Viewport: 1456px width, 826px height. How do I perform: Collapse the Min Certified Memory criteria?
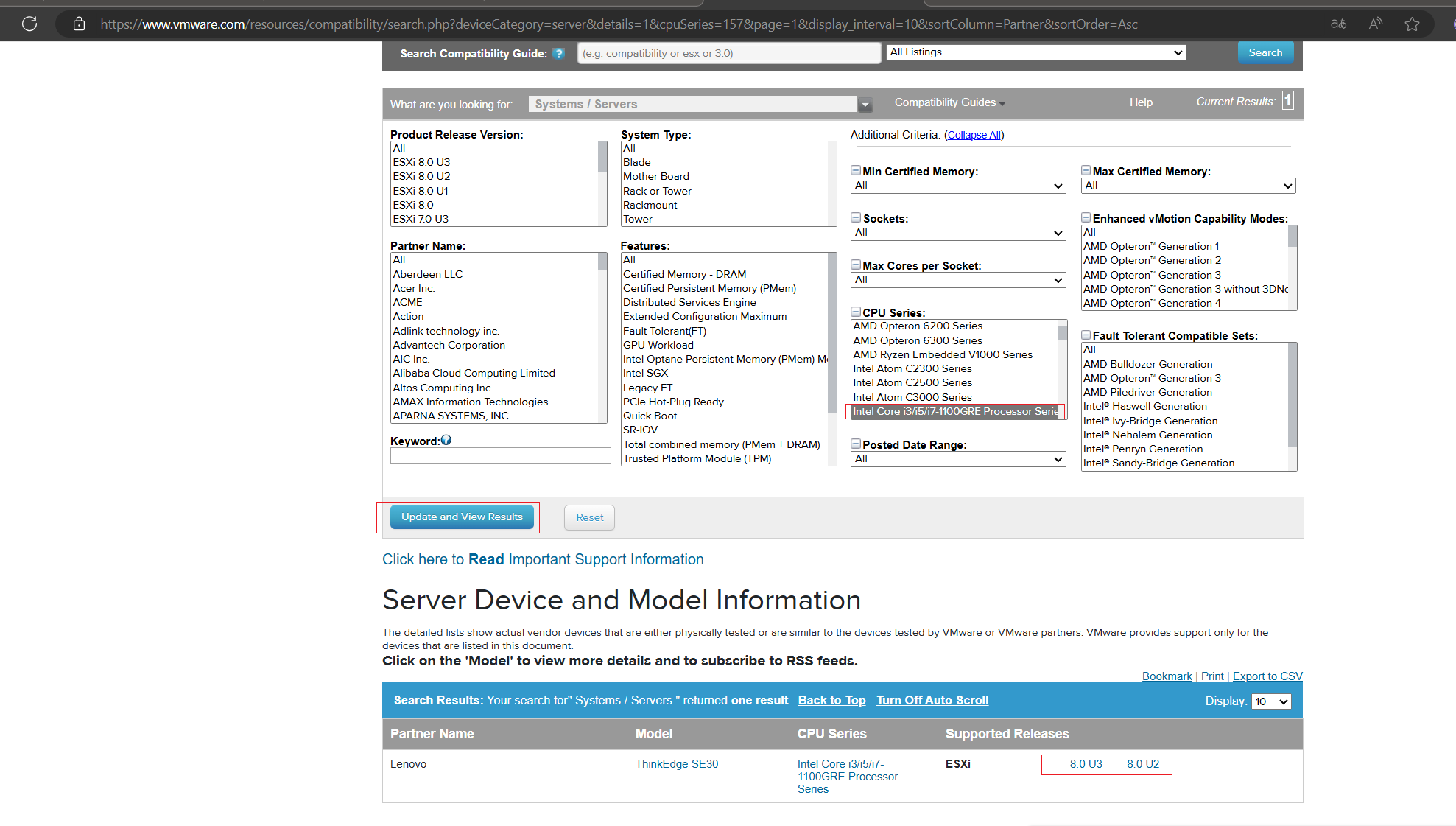tap(856, 171)
